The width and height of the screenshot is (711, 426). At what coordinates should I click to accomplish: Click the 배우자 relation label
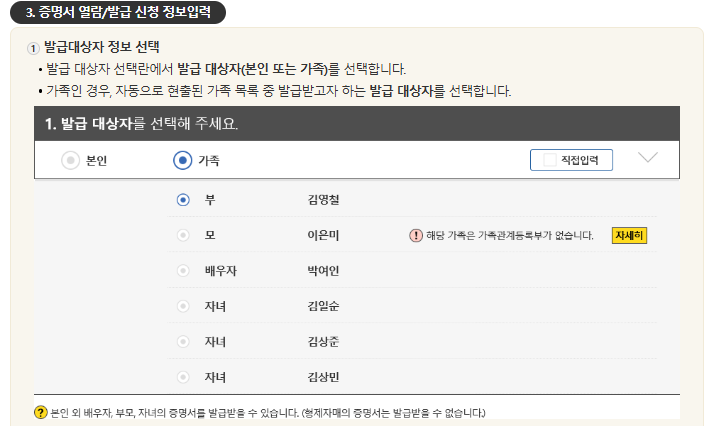click(x=221, y=271)
